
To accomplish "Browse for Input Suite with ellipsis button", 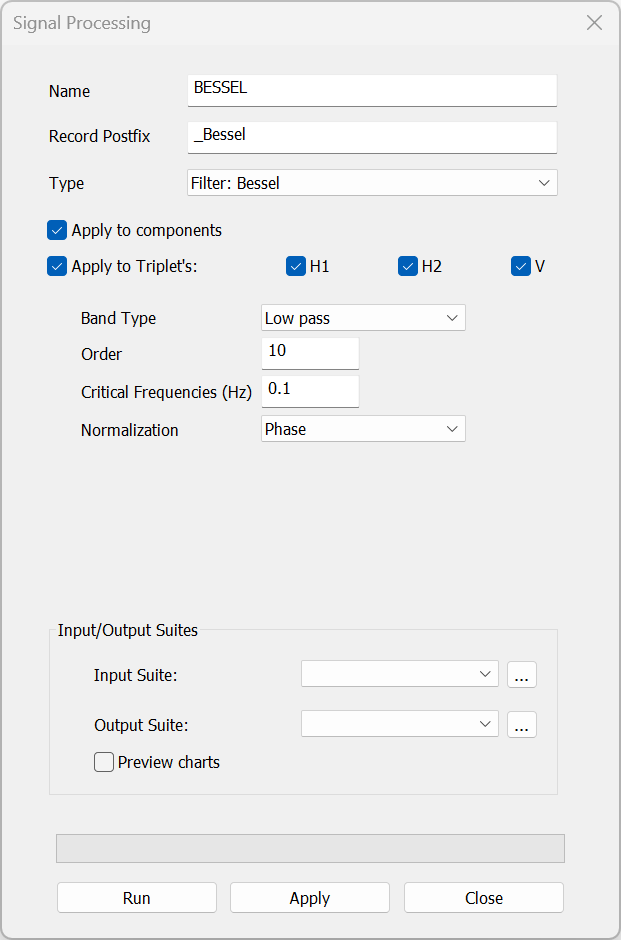I will coord(521,675).
